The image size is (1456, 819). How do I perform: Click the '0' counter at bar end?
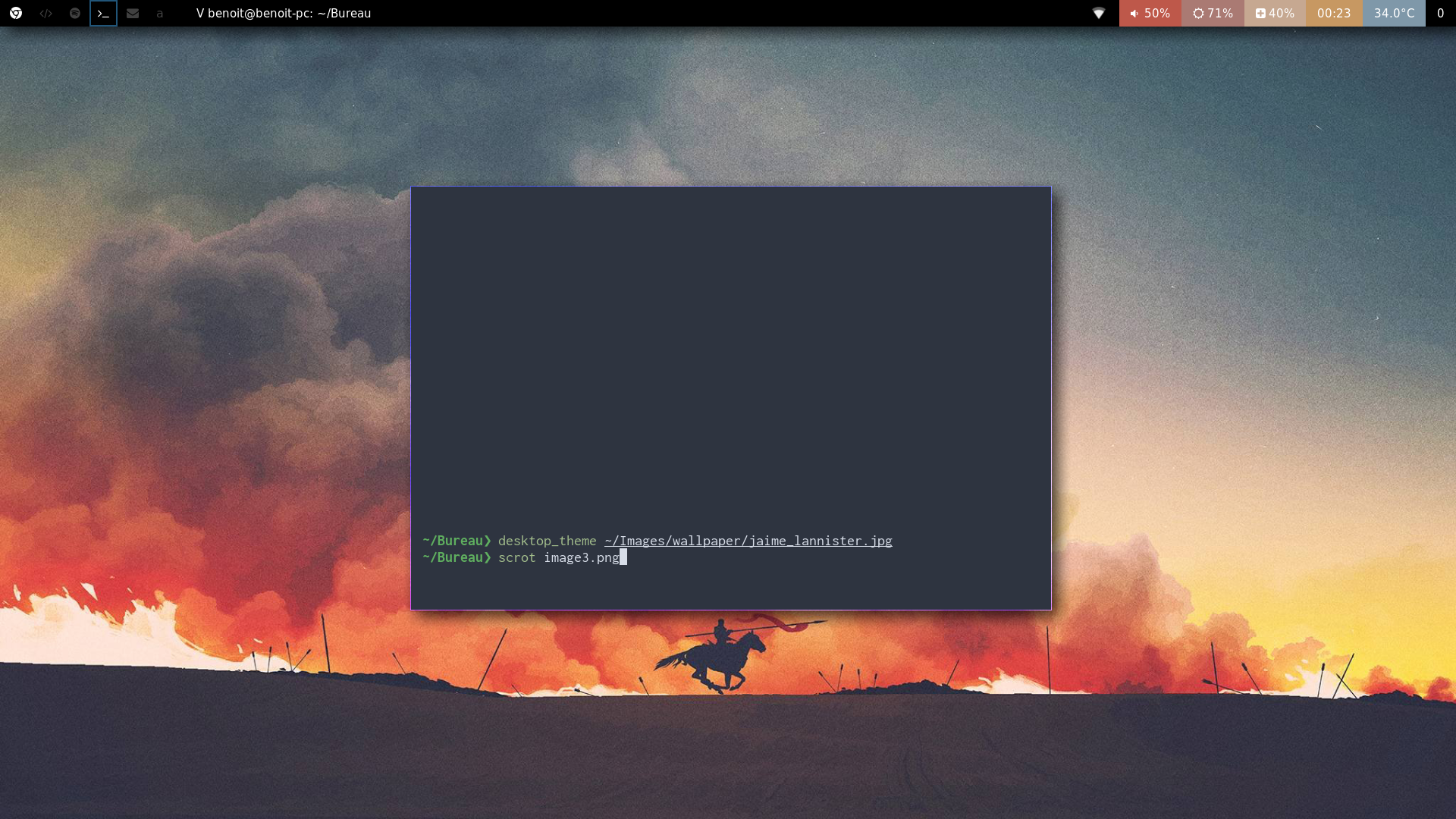1440,13
